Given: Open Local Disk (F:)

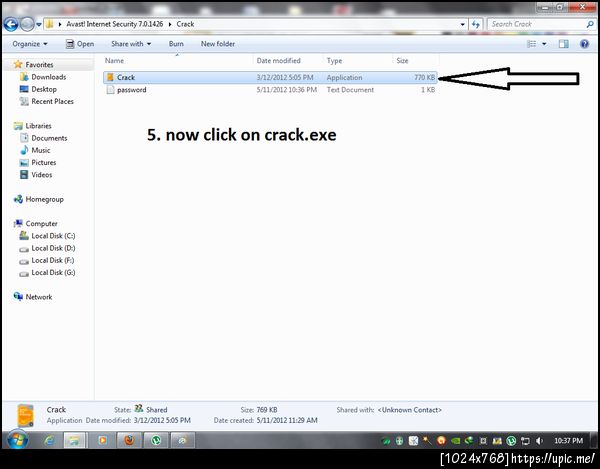Looking at the screenshot, I should point(53,261).
